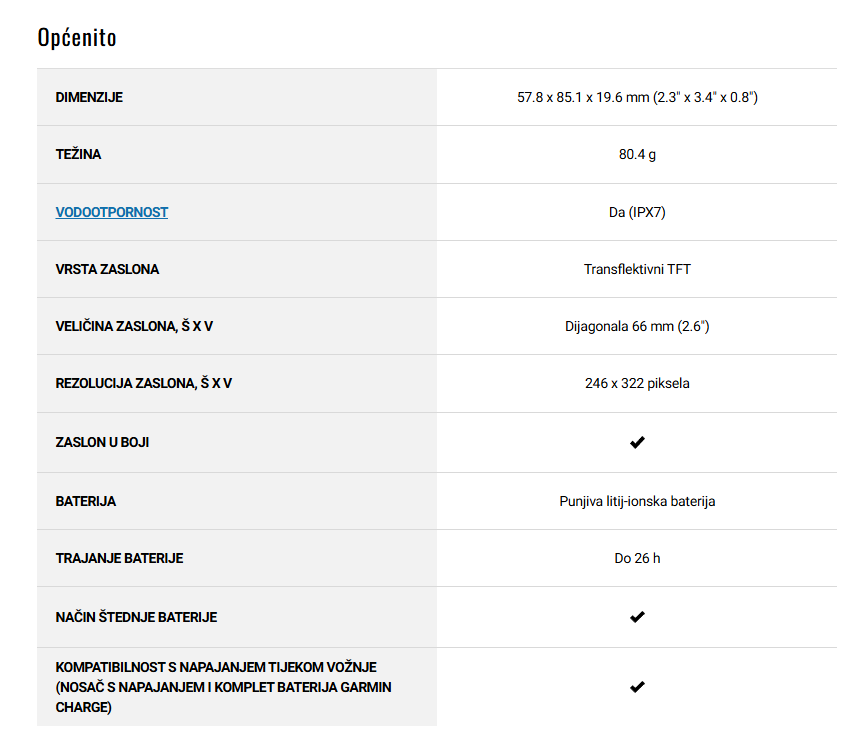Click the checkmark for NAČIN ŠTEDNJE BATERIJE
The width and height of the screenshot is (862, 752).
[637, 617]
